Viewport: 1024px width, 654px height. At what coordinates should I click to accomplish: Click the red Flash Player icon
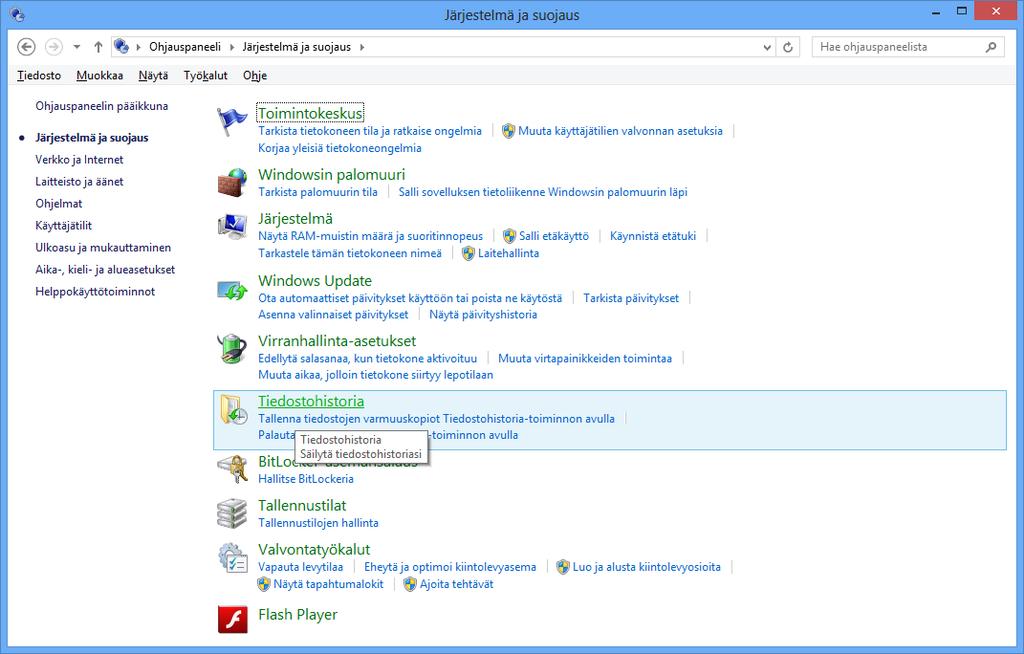click(x=232, y=619)
